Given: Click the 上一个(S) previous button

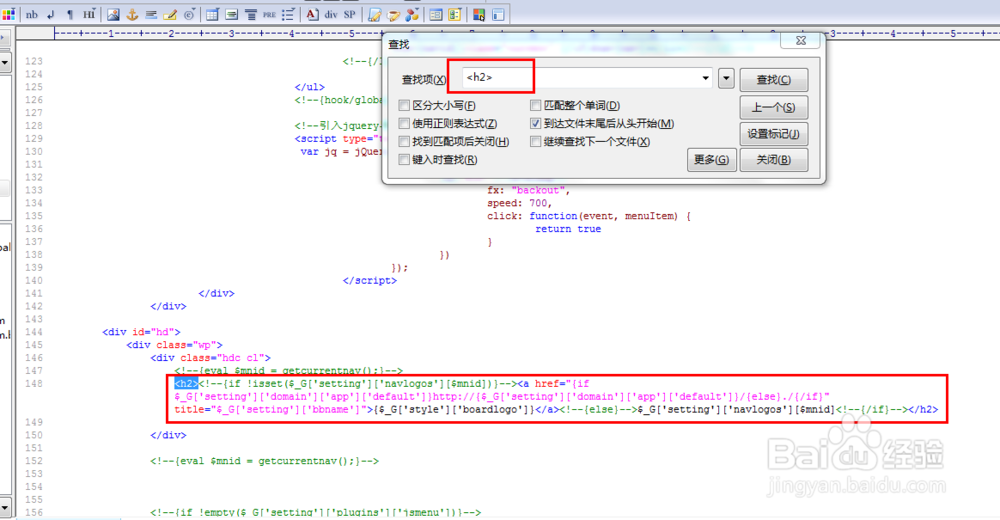Looking at the screenshot, I should point(774,107).
